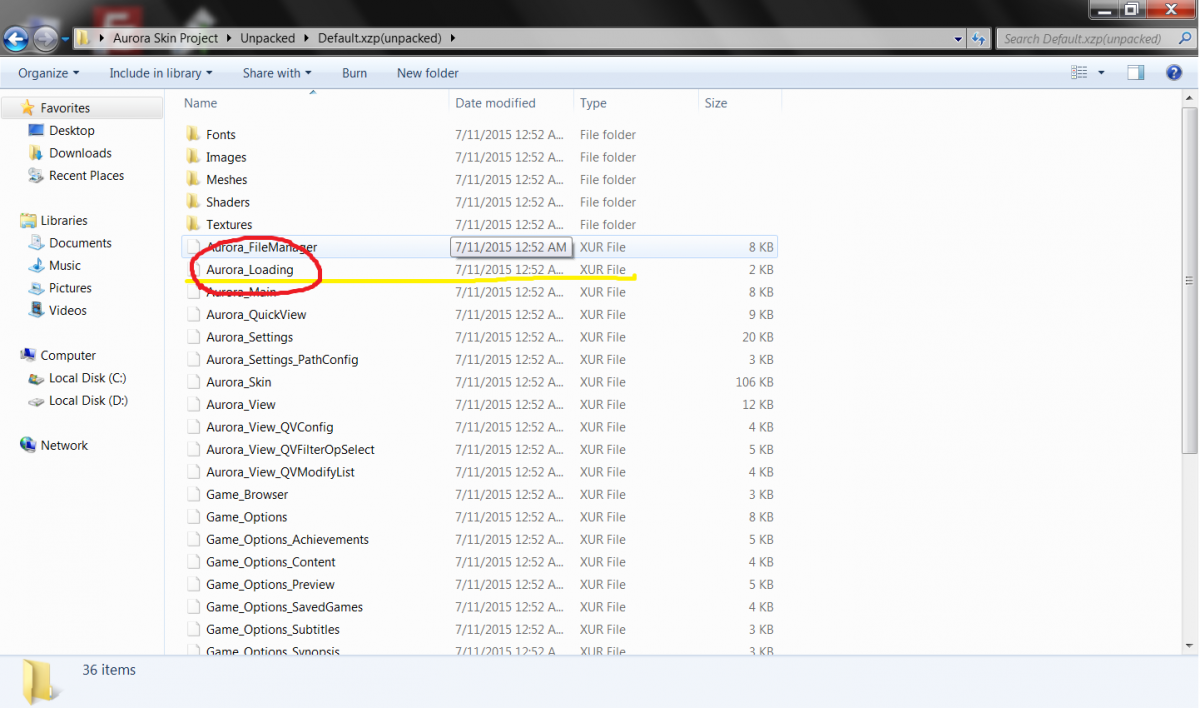
Task: Click the folder icon in the address bar
Action: point(84,39)
